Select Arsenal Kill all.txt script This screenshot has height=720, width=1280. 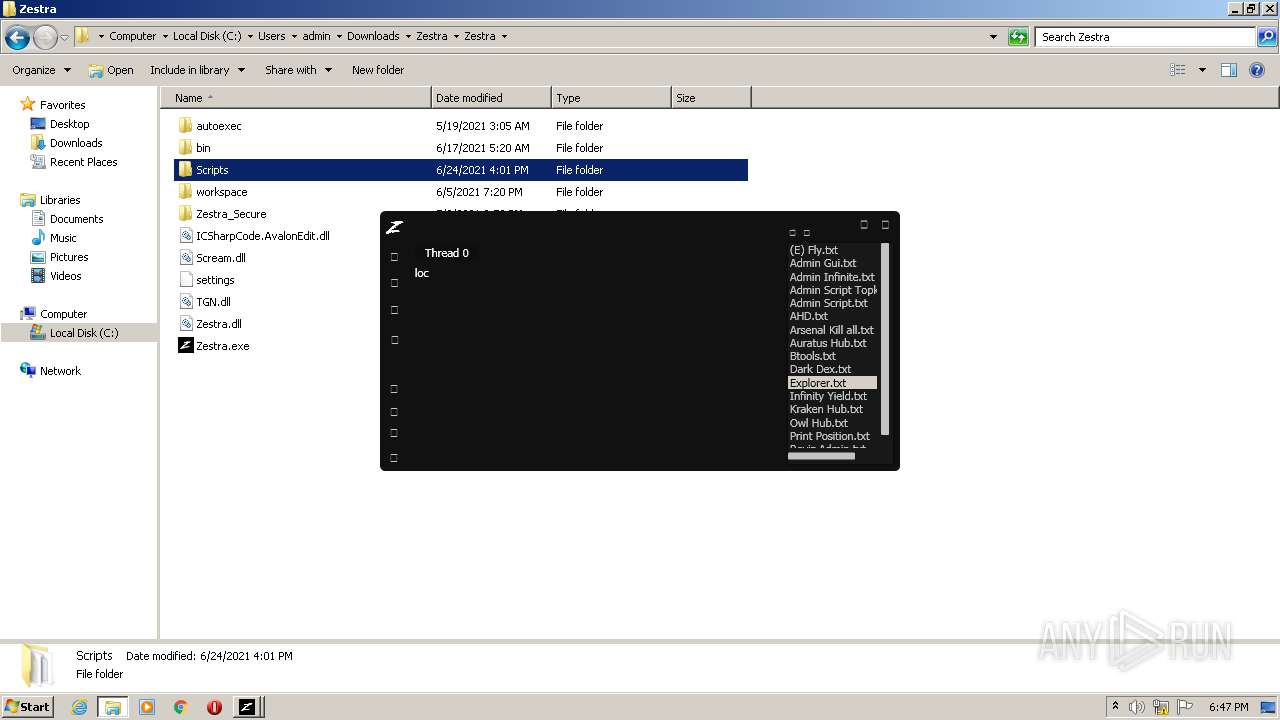(831, 330)
